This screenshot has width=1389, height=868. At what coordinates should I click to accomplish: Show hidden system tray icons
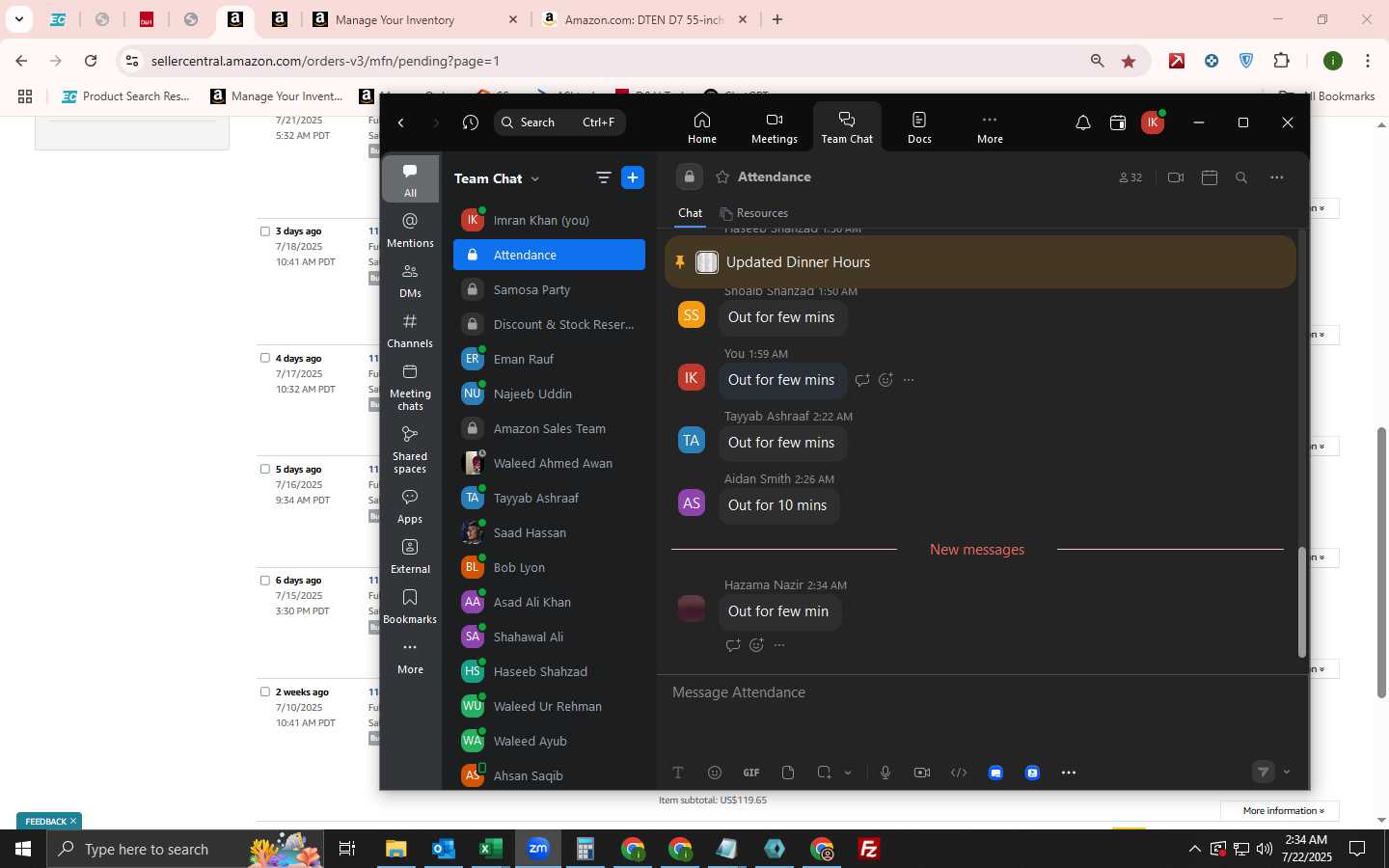click(x=1194, y=849)
